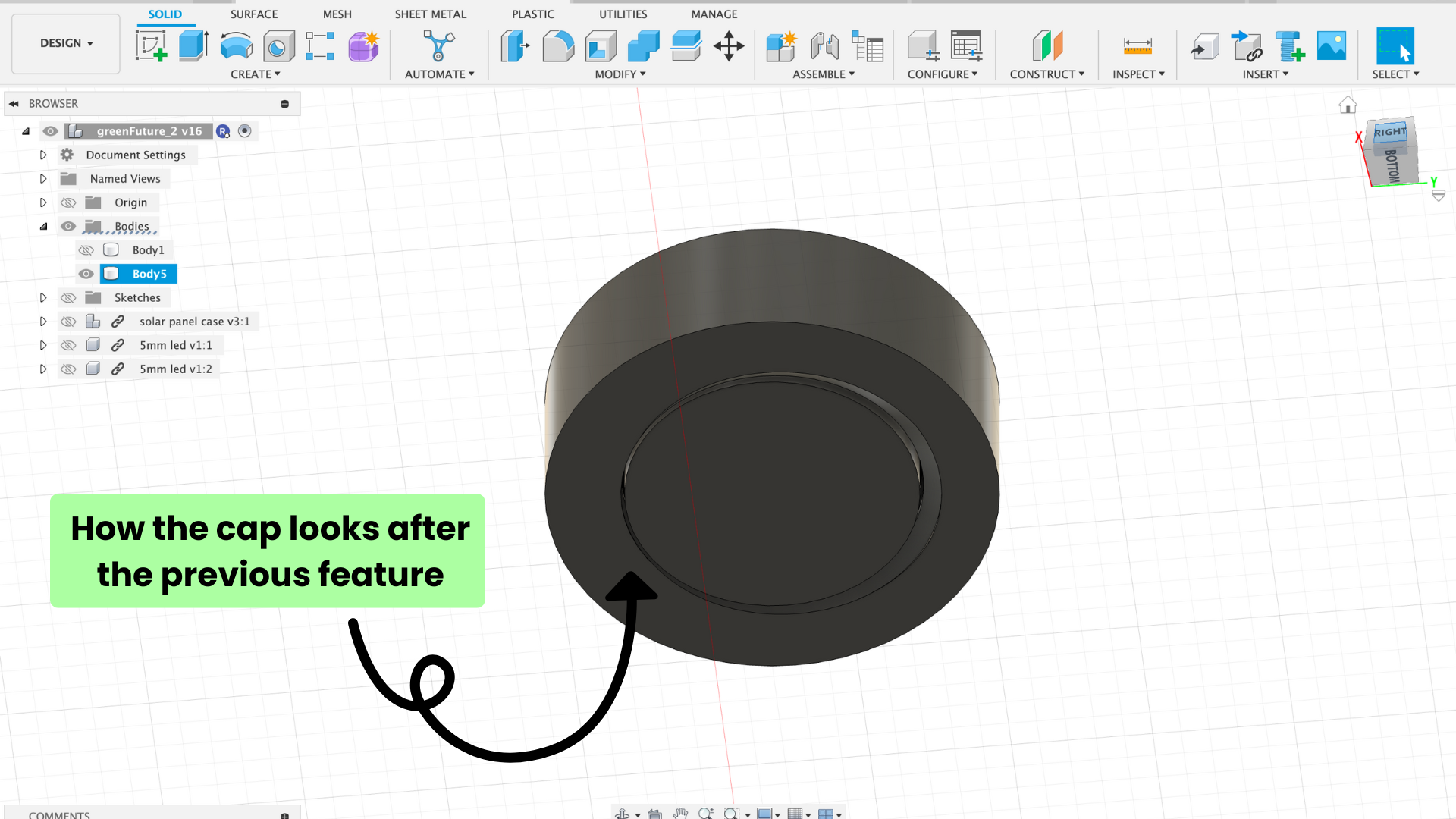This screenshot has height=819, width=1456.
Task: Select the Joint tool
Action: 824,46
